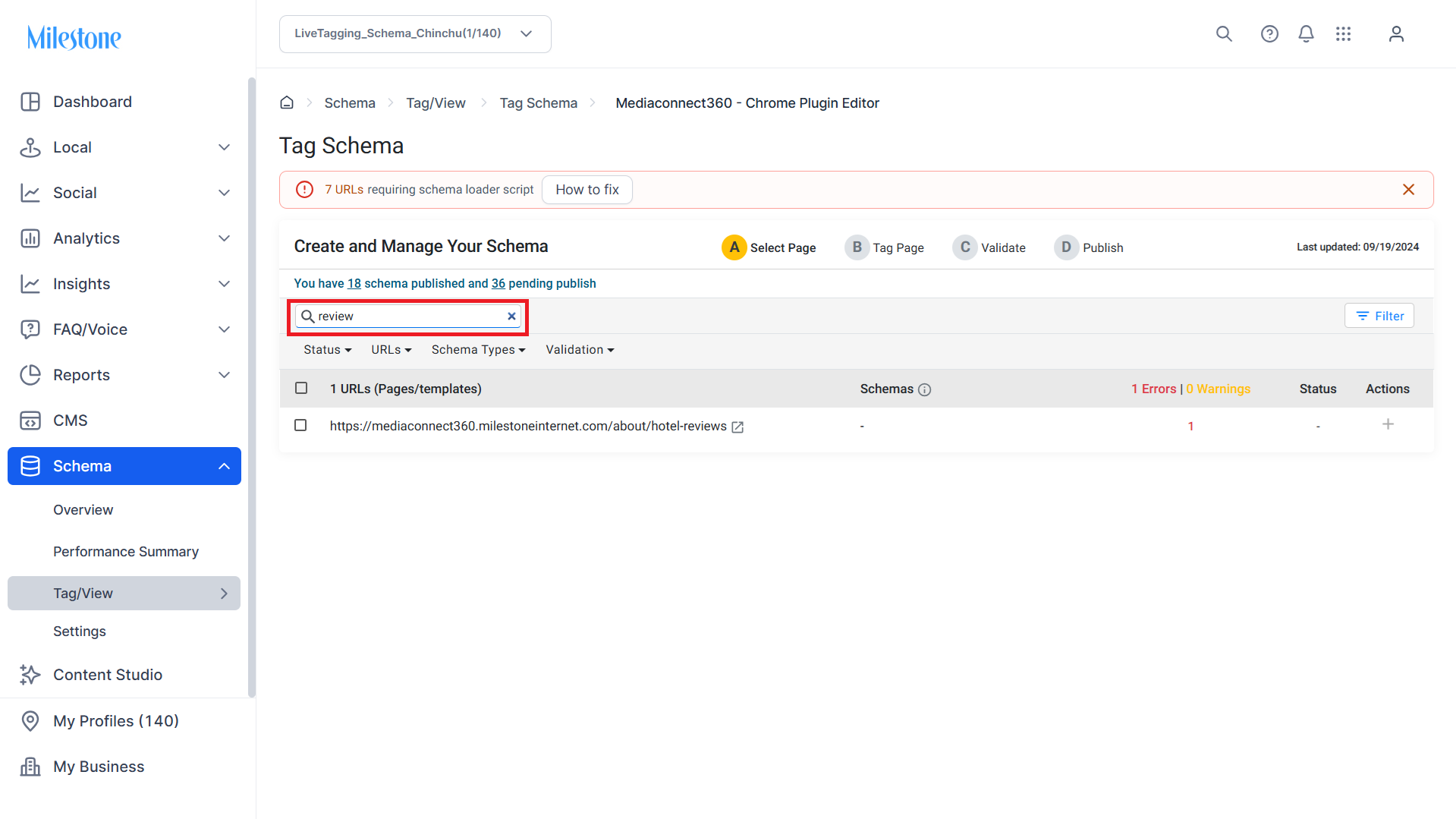
Task: Click the How to fix button
Action: (586, 190)
